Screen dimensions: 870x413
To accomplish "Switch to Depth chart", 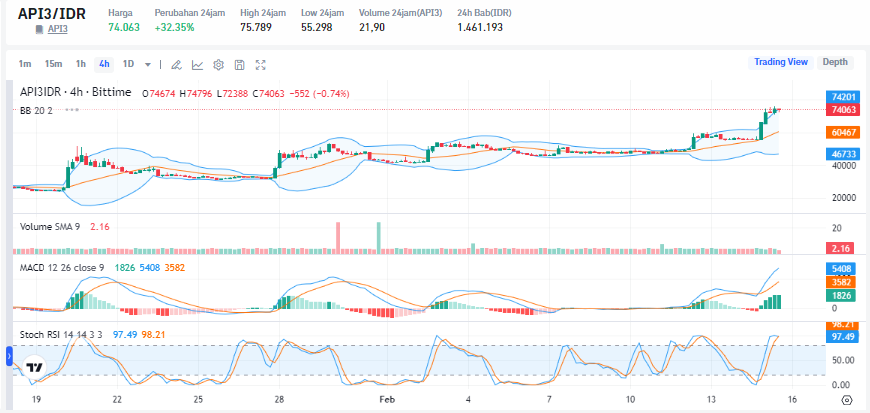I will [834, 62].
